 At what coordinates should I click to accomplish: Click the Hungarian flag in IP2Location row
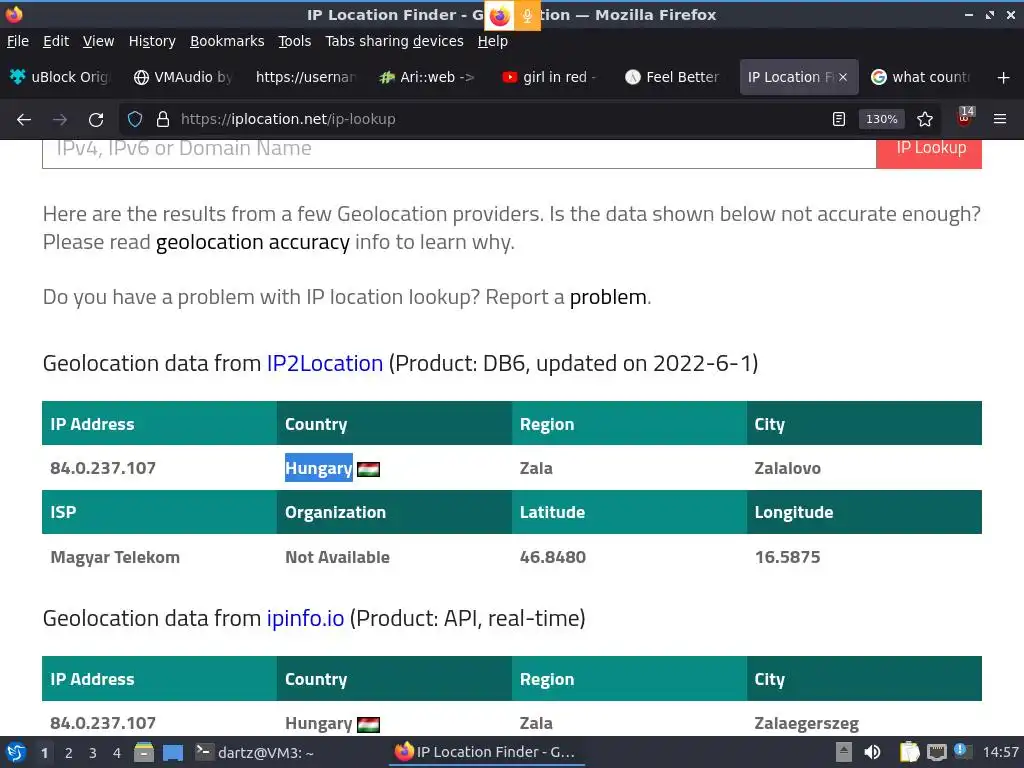[x=368, y=469]
